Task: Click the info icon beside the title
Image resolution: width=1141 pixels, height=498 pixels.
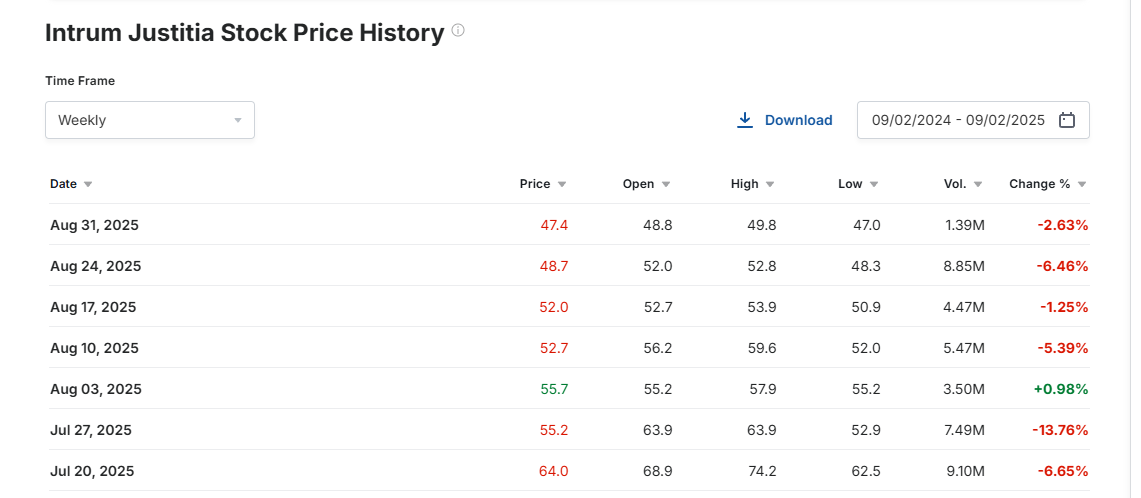Action: tap(458, 31)
